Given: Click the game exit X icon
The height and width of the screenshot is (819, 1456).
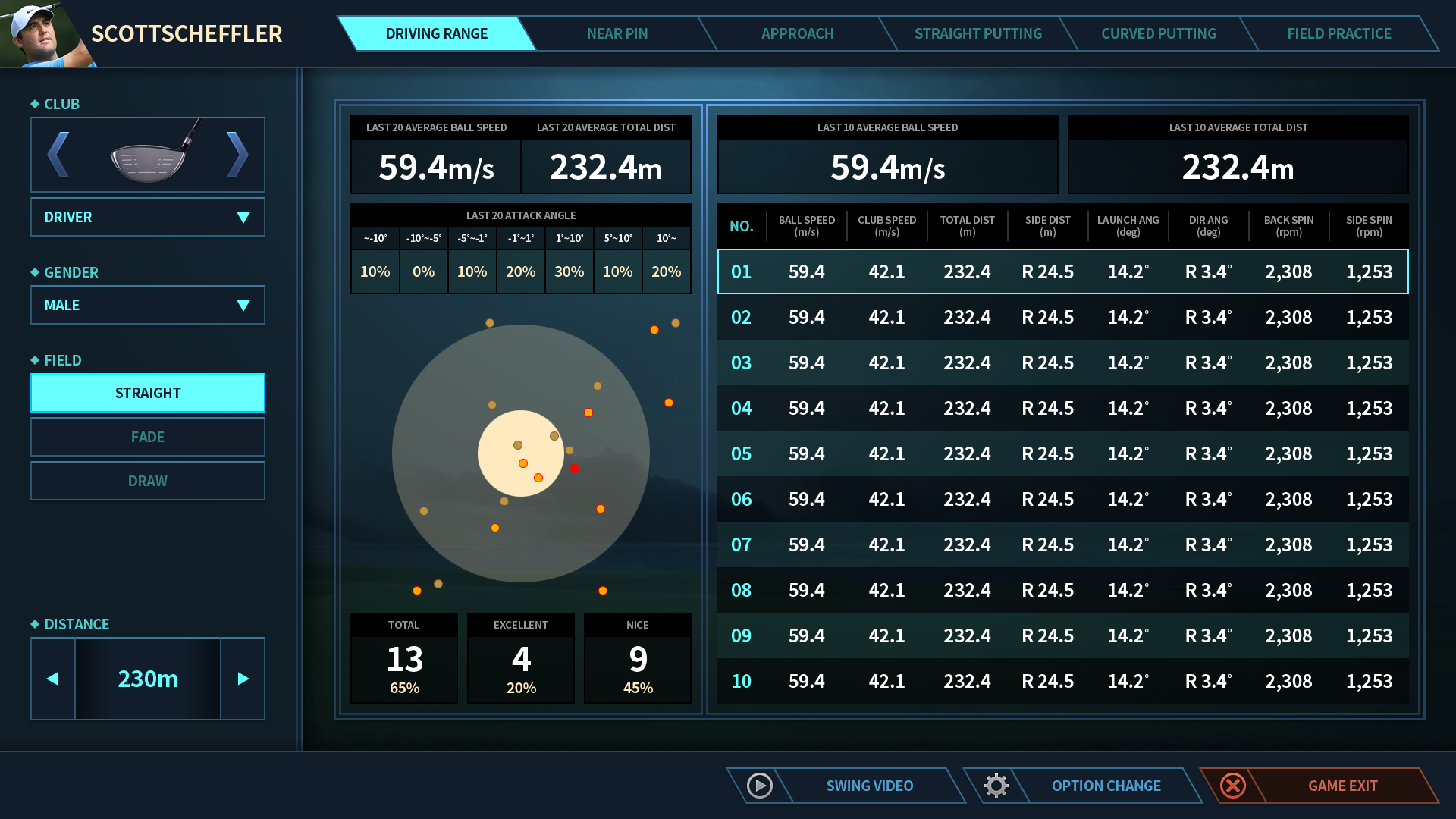Looking at the screenshot, I should pyautogui.click(x=1233, y=786).
